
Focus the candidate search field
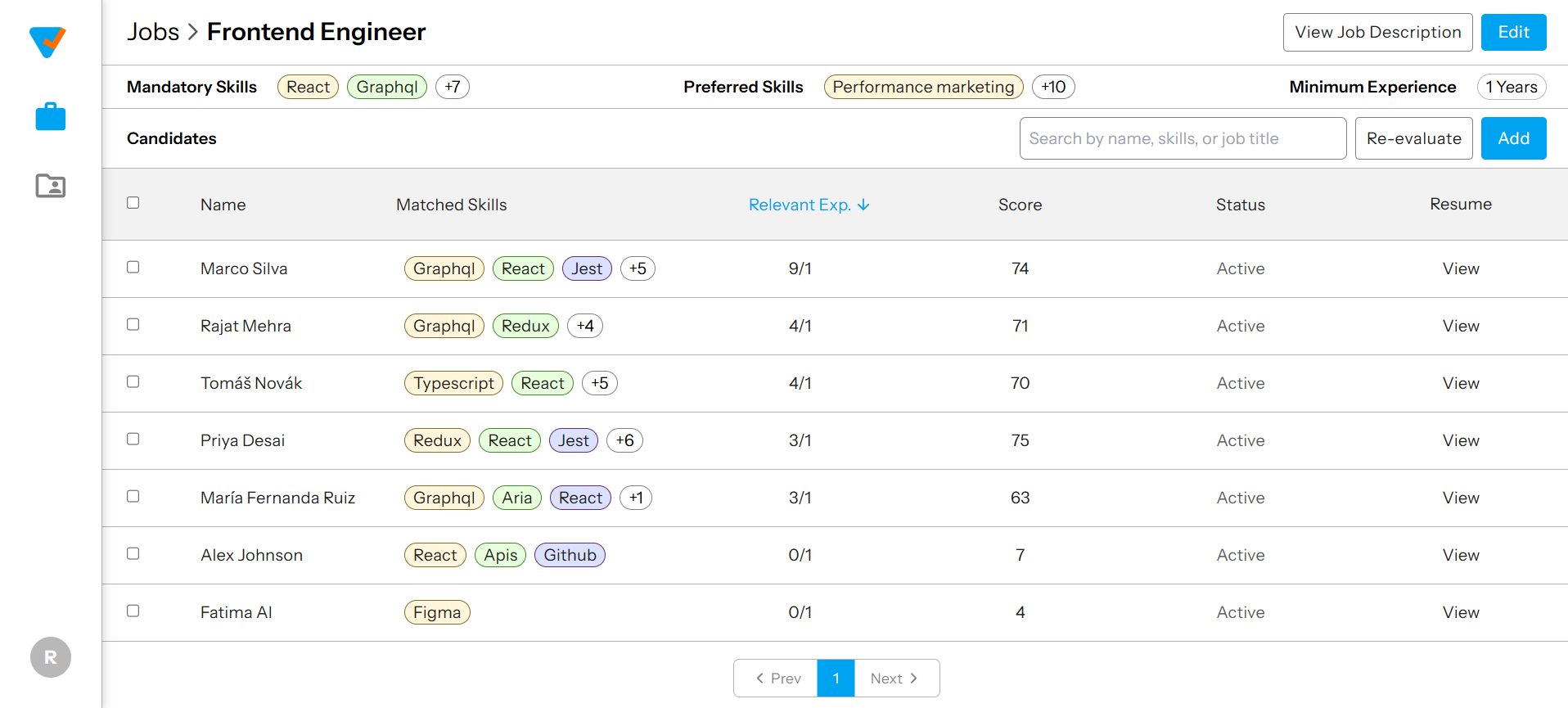(x=1183, y=138)
